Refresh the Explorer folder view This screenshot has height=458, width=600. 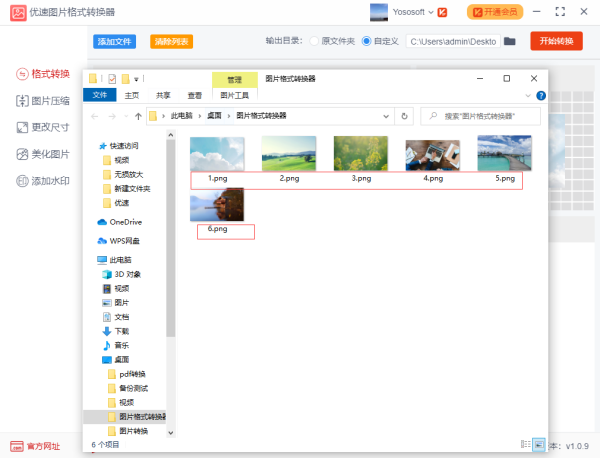[x=405, y=116]
